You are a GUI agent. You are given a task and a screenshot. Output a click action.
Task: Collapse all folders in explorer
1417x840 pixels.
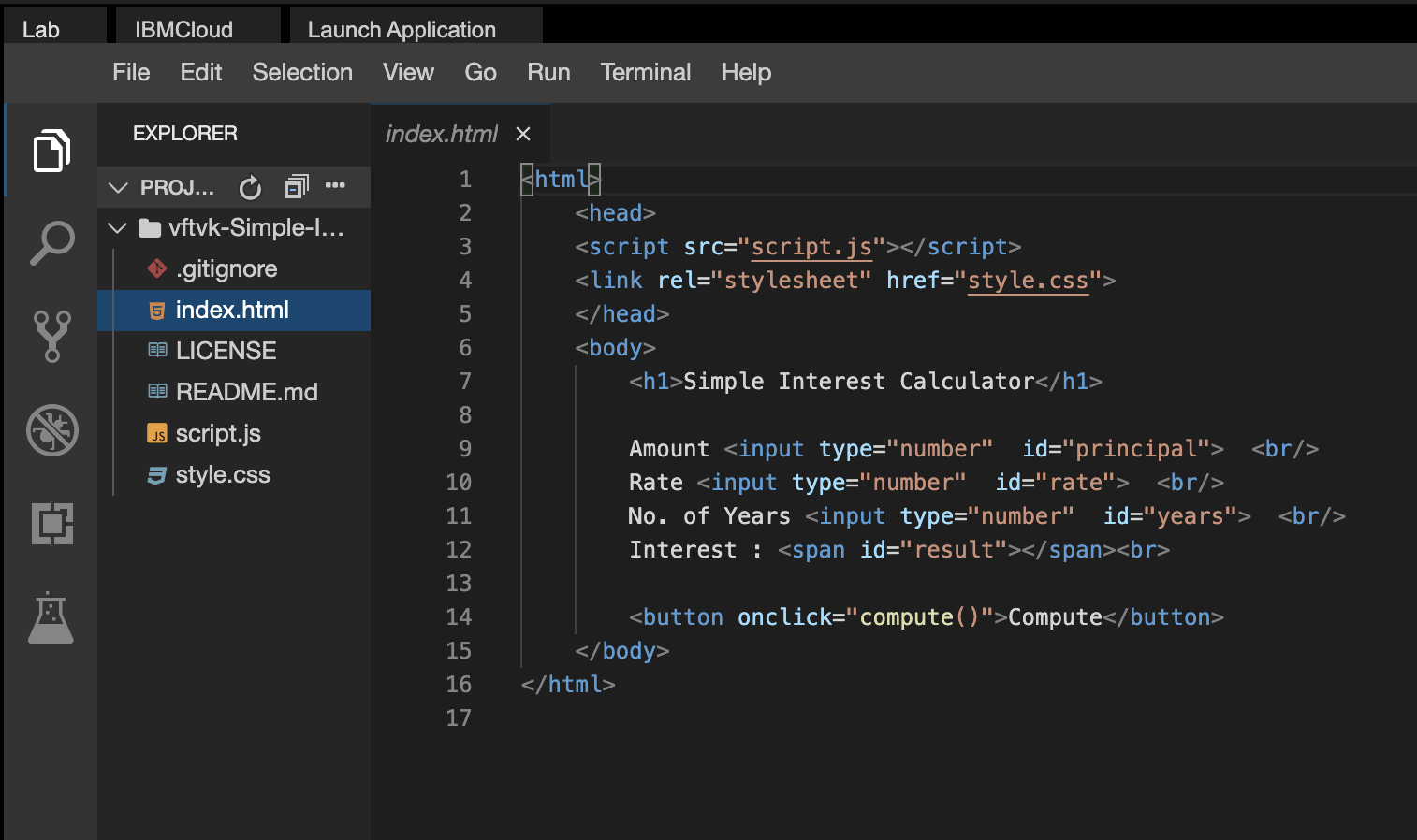click(x=296, y=187)
